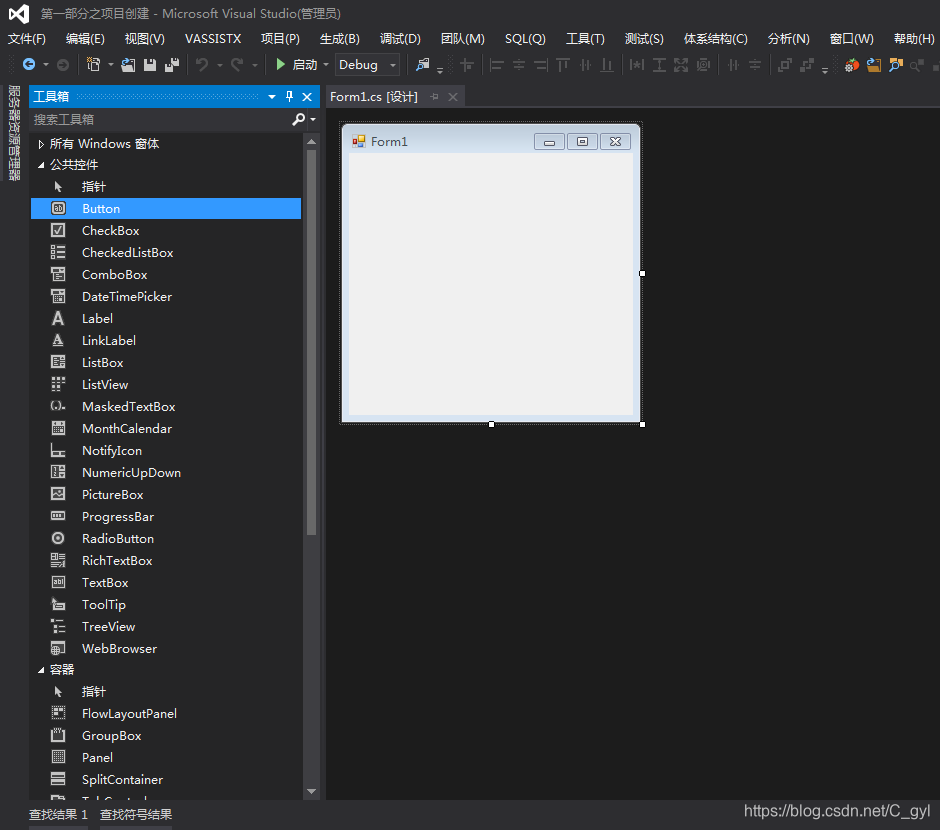The image size is (940, 830).
Task: Click the toolbox search magnifier icon
Action: coord(298,119)
